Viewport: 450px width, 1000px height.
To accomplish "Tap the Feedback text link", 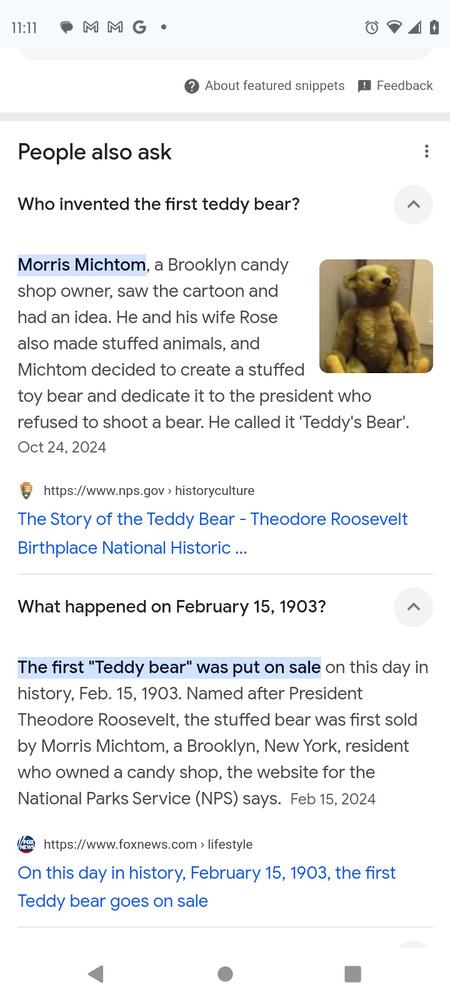I will (405, 86).
